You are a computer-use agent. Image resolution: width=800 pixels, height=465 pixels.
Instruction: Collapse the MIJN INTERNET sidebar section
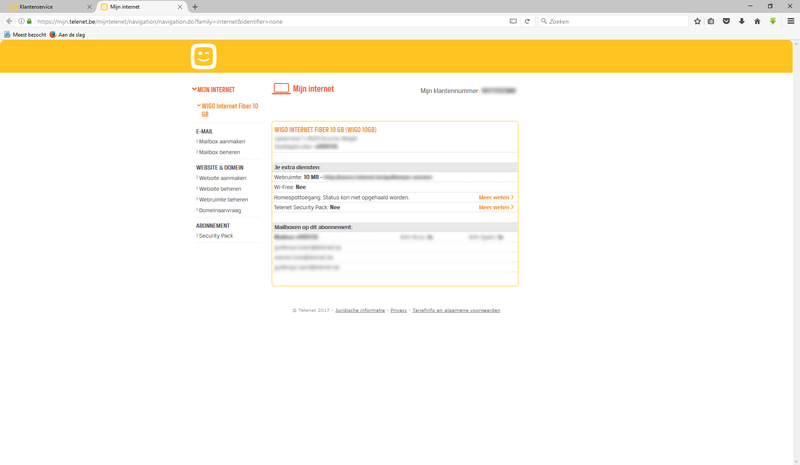213,90
